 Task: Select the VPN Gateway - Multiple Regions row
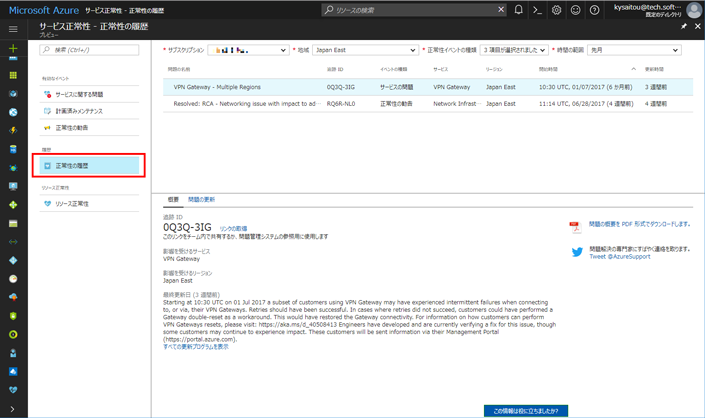pos(428,87)
